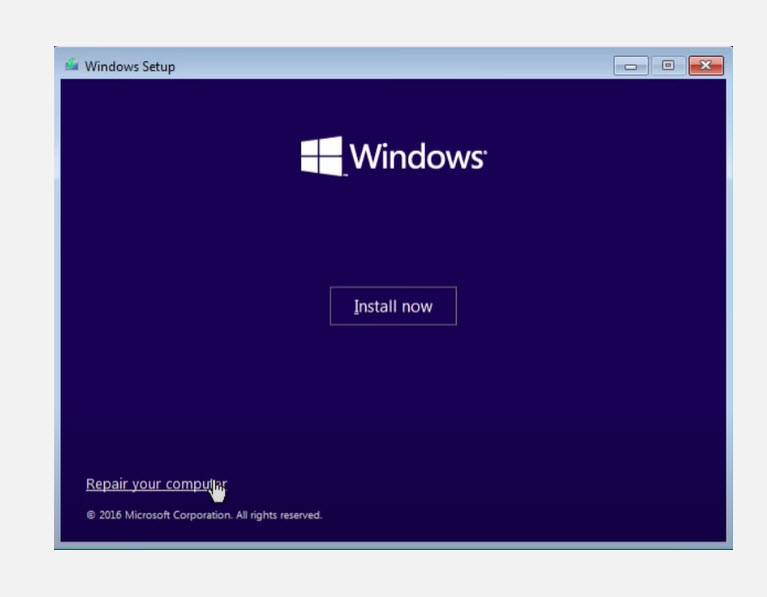The width and height of the screenshot is (767, 597).
Task: Open the Repair your computer link
Action: (x=156, y=484)
